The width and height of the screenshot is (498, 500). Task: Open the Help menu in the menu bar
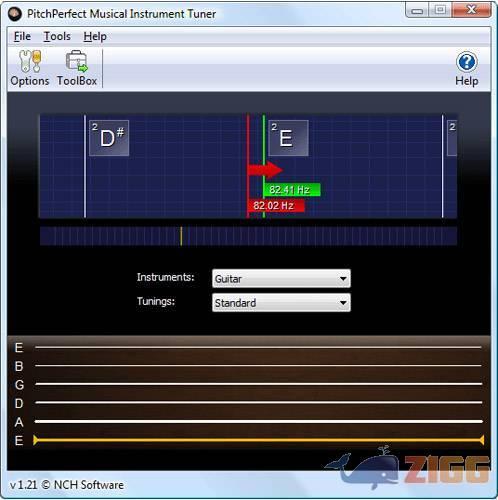pyautogui.click(x=95, y=36)
